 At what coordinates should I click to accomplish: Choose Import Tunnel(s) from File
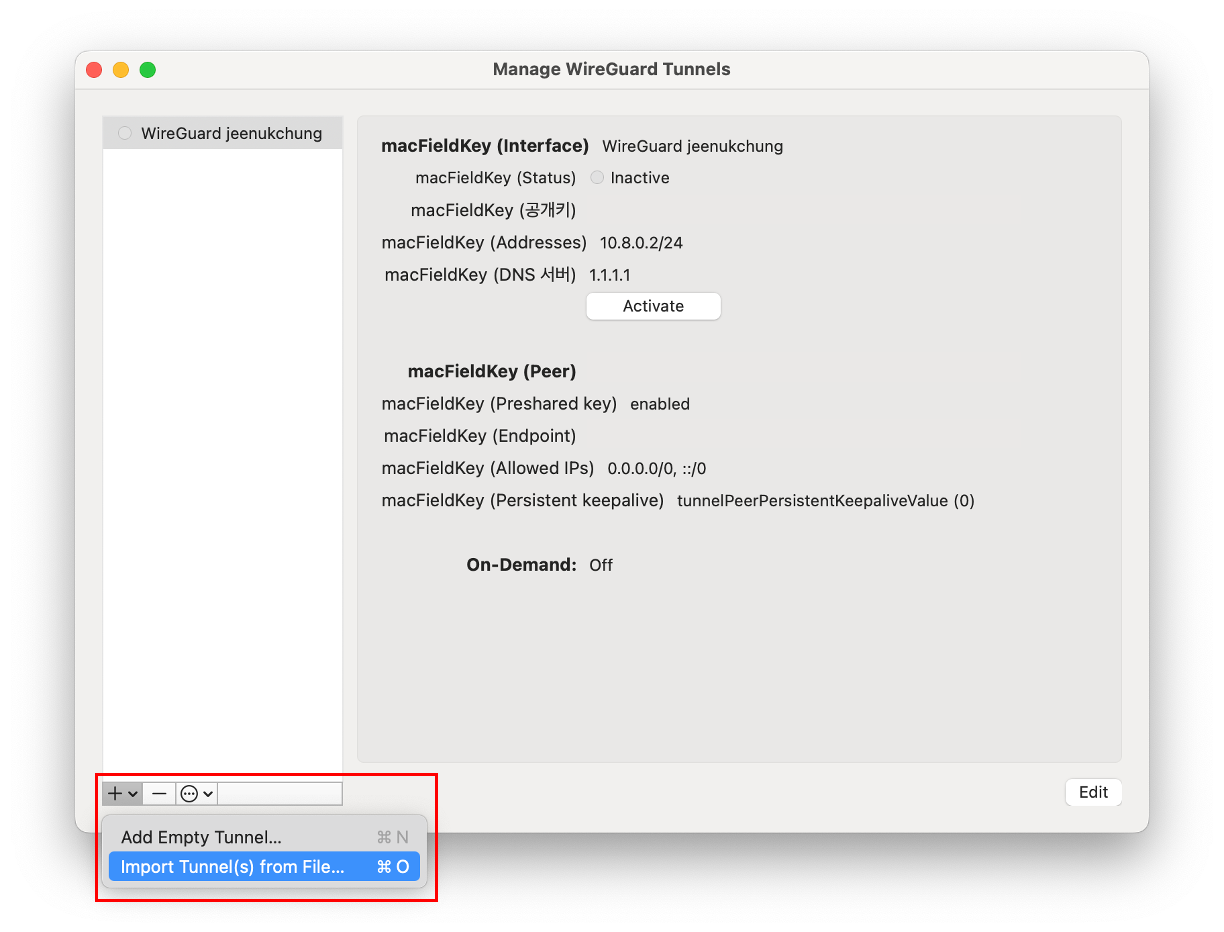pos(264,867)
